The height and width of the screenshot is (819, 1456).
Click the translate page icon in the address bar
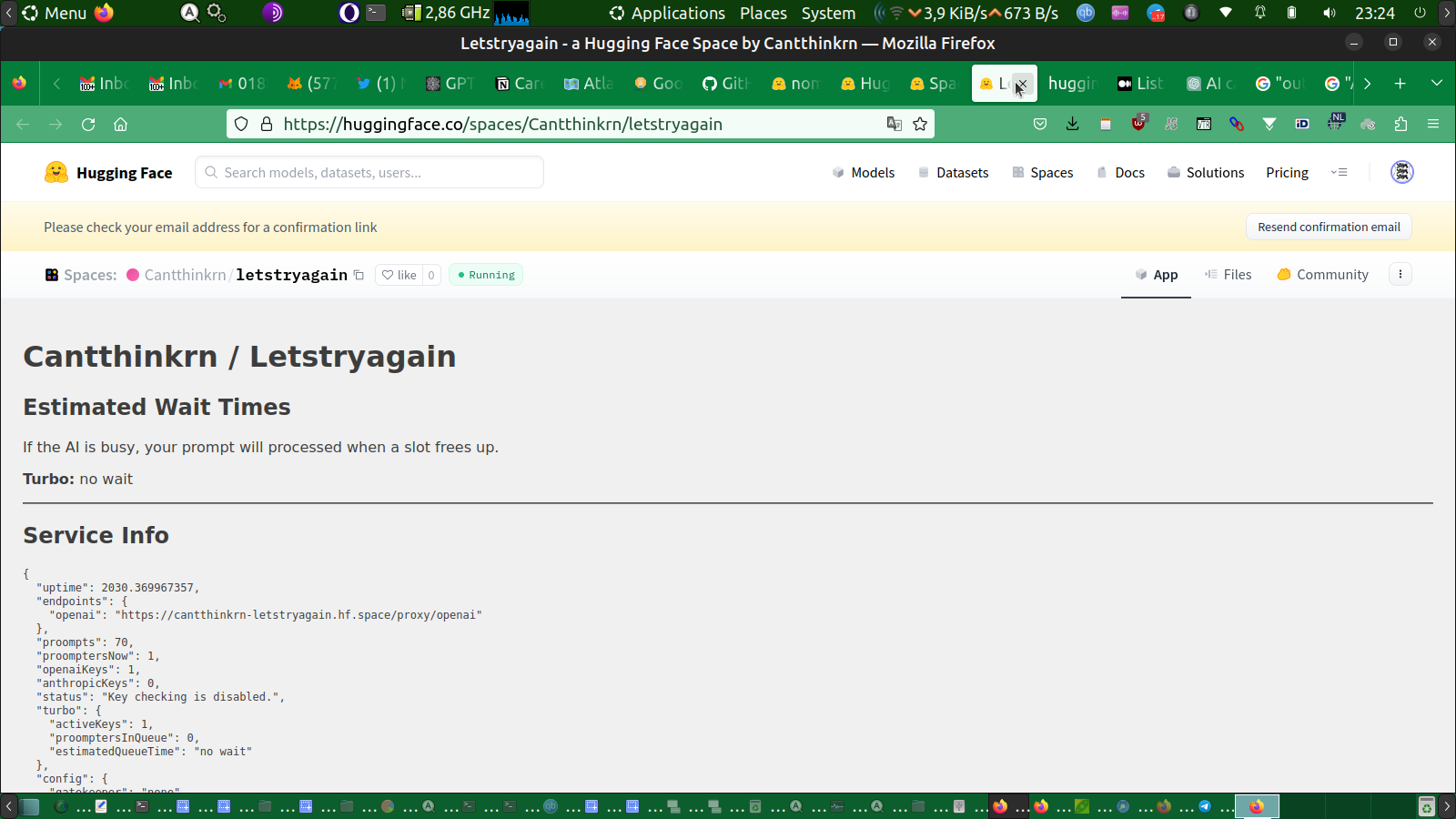click(x=894, y=125)
